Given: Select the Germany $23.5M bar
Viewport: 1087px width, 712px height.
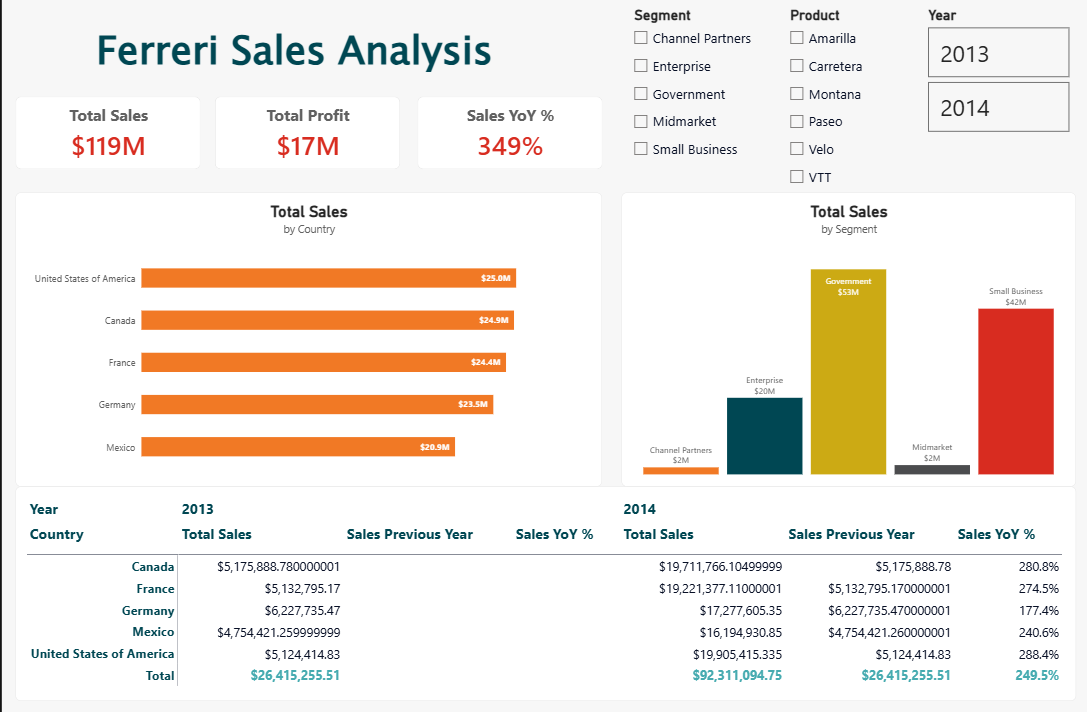Looking at the screenshot, I should click(317, 404).
